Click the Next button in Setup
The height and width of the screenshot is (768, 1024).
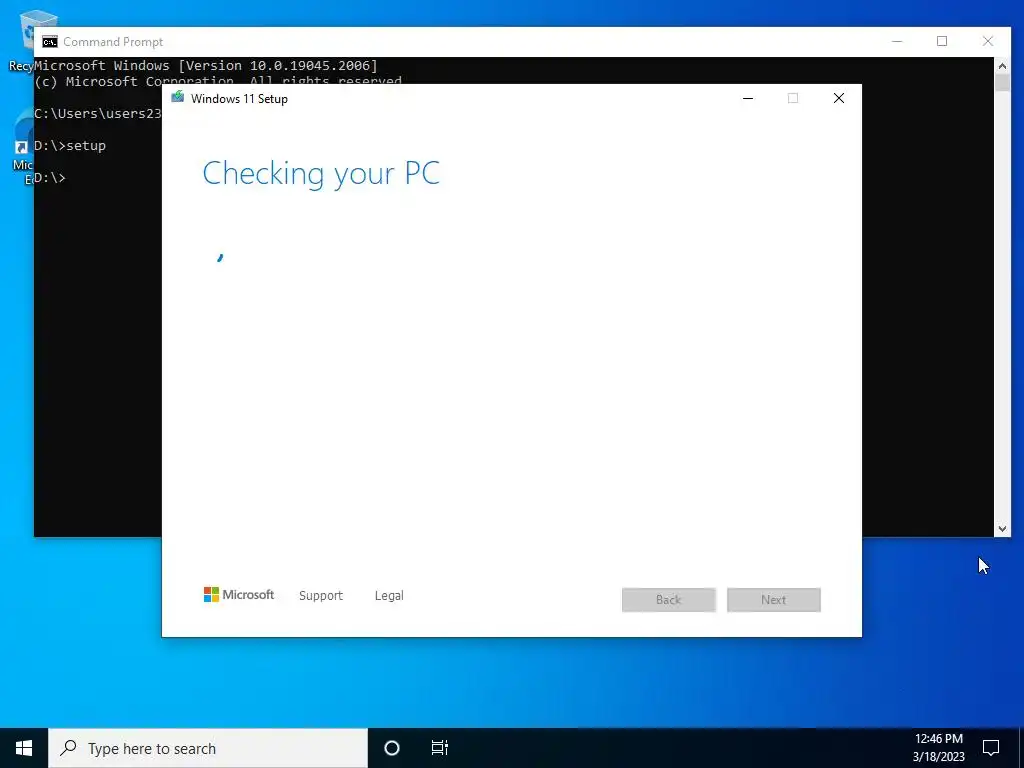coord(774,600)
